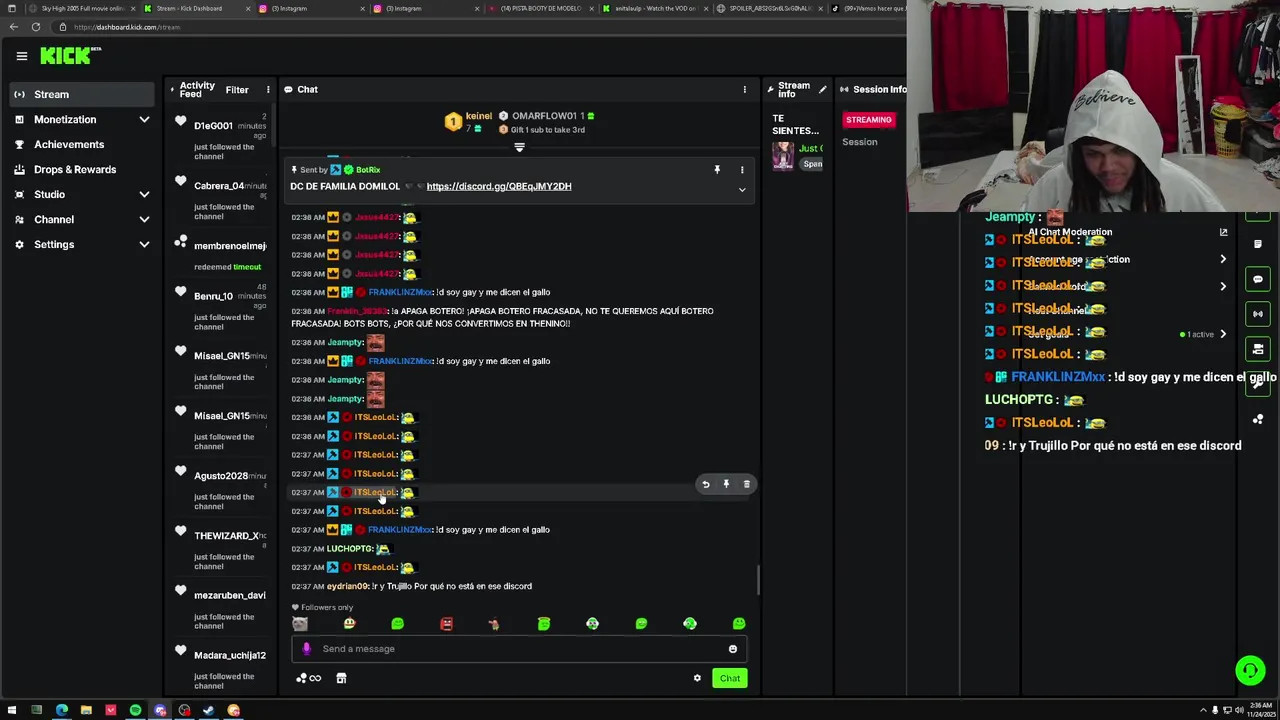This screenshot has height=720, width=1280.
Task: Insert the green headset emote
Action: coord(690,624)
